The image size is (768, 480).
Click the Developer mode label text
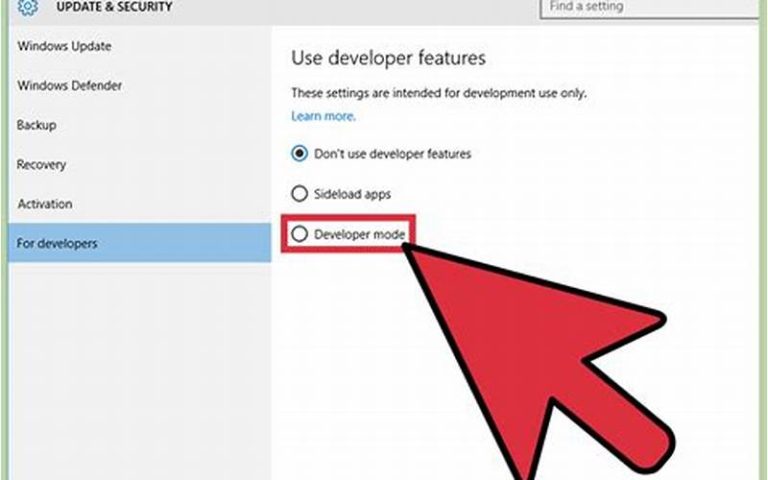tap(360, 234)
